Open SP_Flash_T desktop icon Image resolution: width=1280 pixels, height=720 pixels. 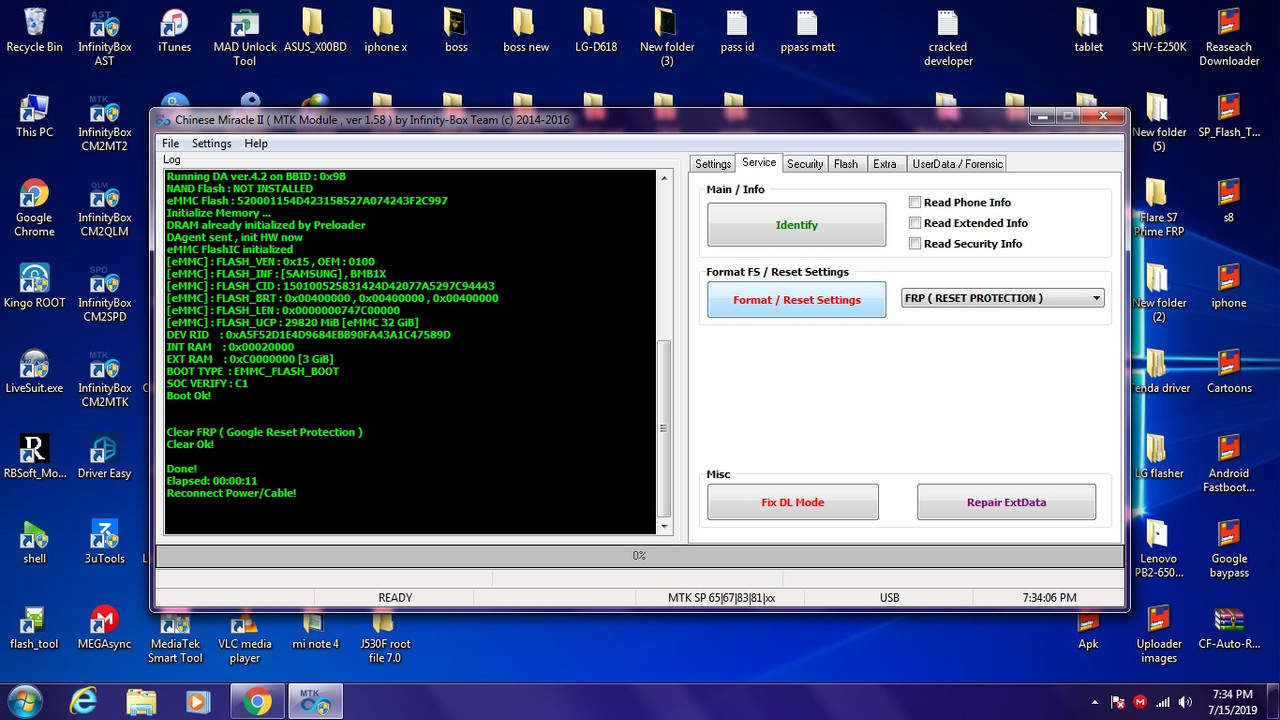point(1229,116)
